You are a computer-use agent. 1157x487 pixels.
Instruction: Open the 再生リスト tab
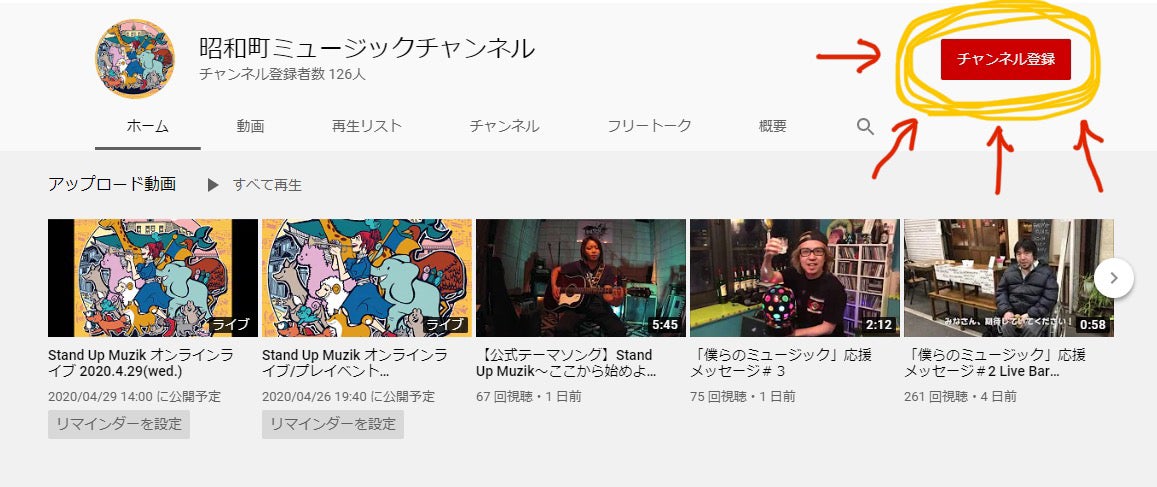367,126
